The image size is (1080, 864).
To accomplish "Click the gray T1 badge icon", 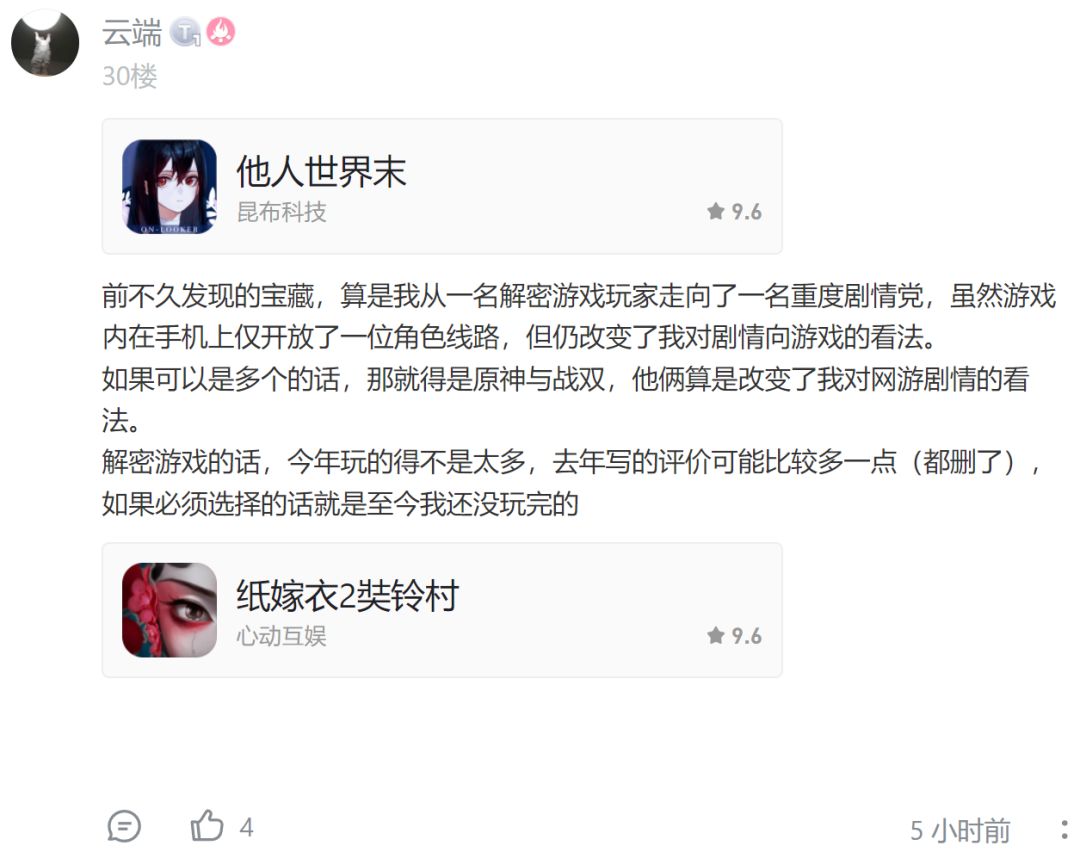I will [x=185, y=32].
